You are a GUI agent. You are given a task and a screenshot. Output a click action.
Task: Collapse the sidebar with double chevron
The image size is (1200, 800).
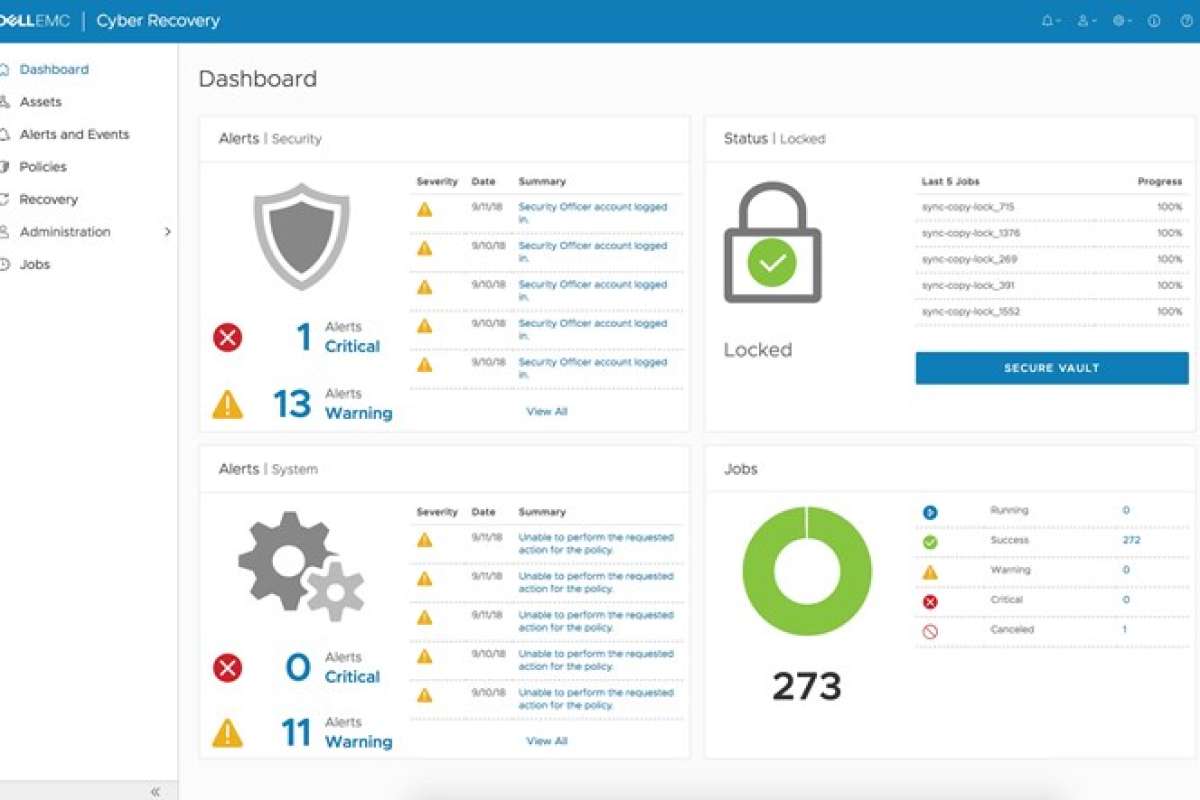coord(155,791)
